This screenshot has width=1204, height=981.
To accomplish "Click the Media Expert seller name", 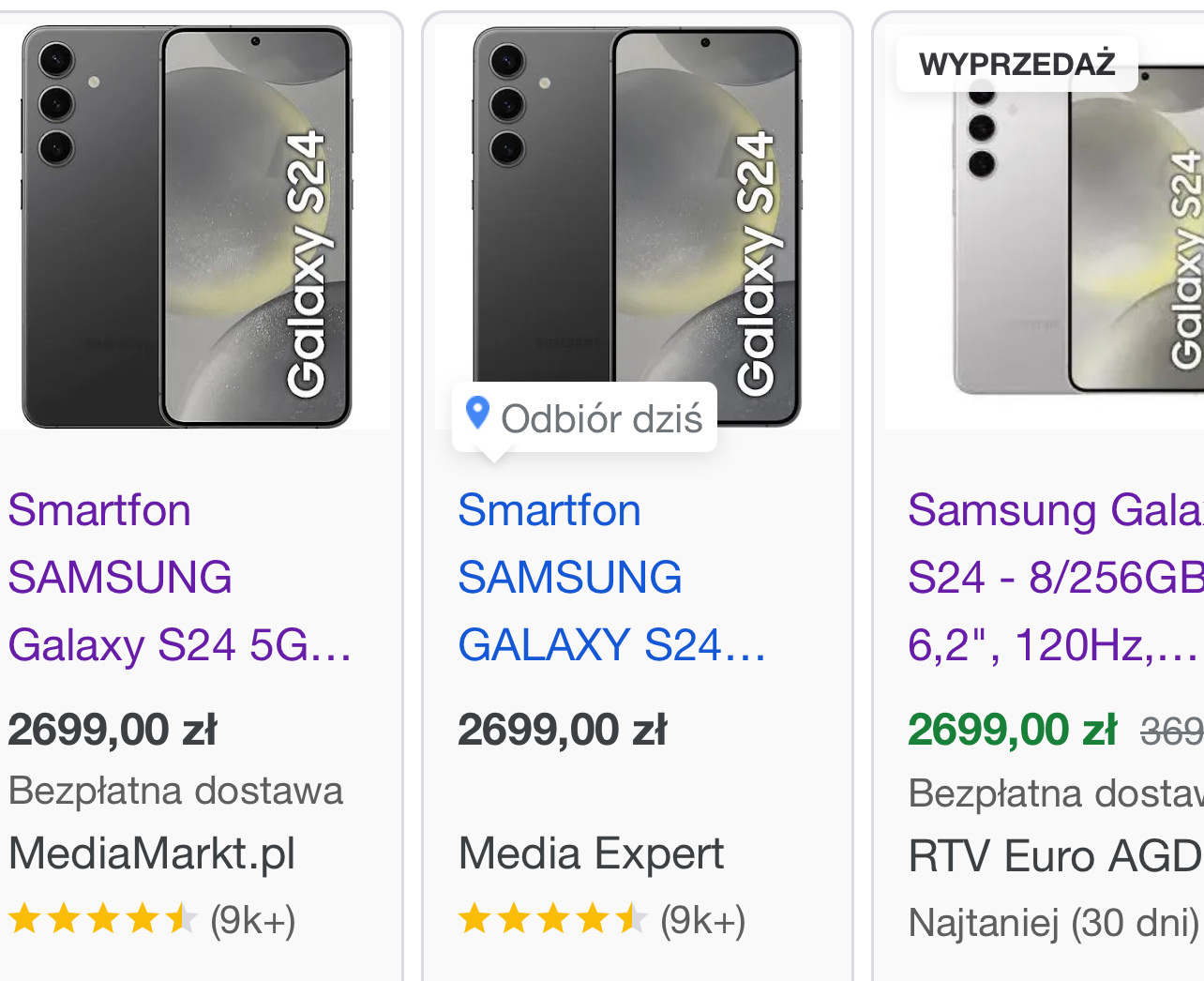I will tap(591, 853).
